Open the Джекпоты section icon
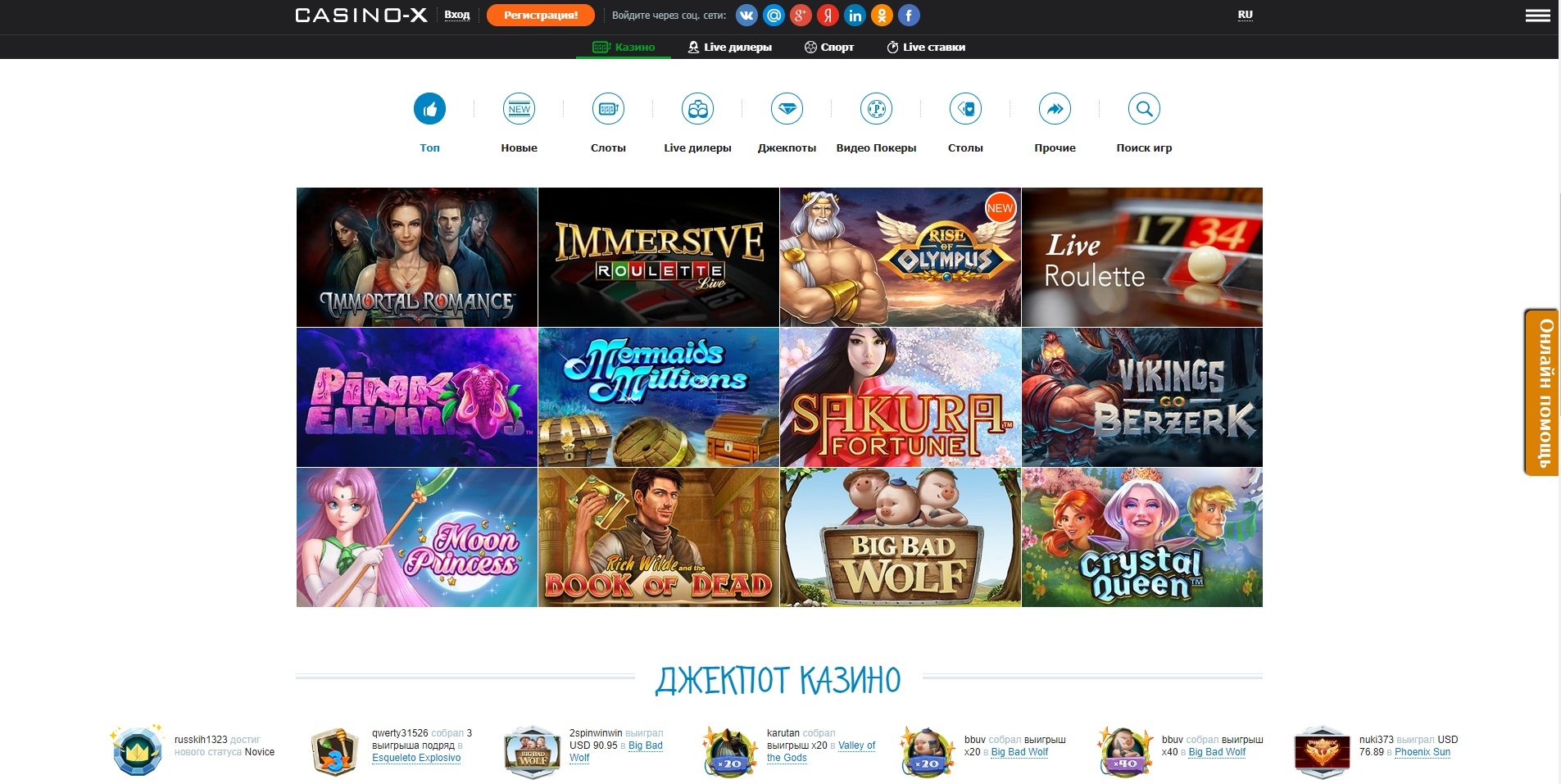 [787, 107]
